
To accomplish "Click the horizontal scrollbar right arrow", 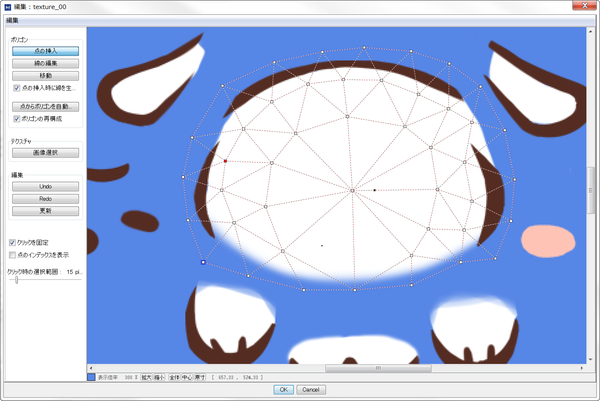I will click(582, 368).
